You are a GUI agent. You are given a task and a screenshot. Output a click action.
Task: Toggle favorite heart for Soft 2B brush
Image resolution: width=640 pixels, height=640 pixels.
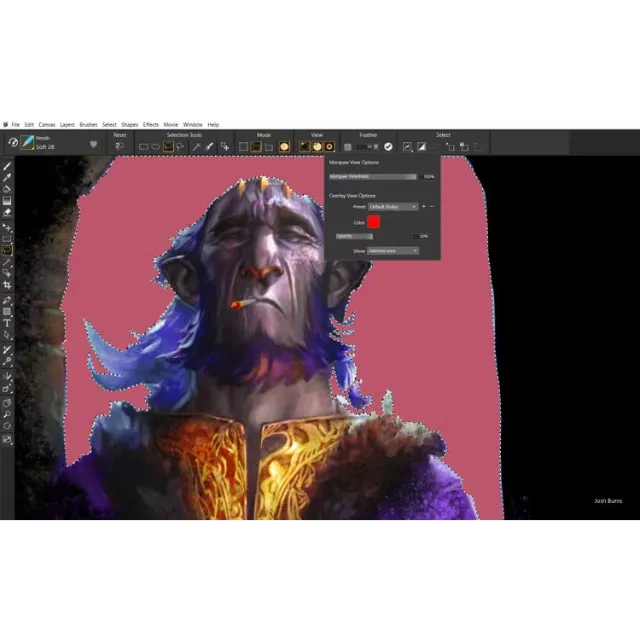[x=93, y=144]
